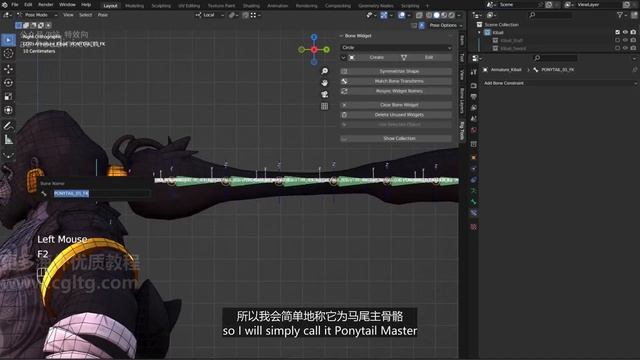Open the Tool properties tab icon

click(x=473, y=72)
